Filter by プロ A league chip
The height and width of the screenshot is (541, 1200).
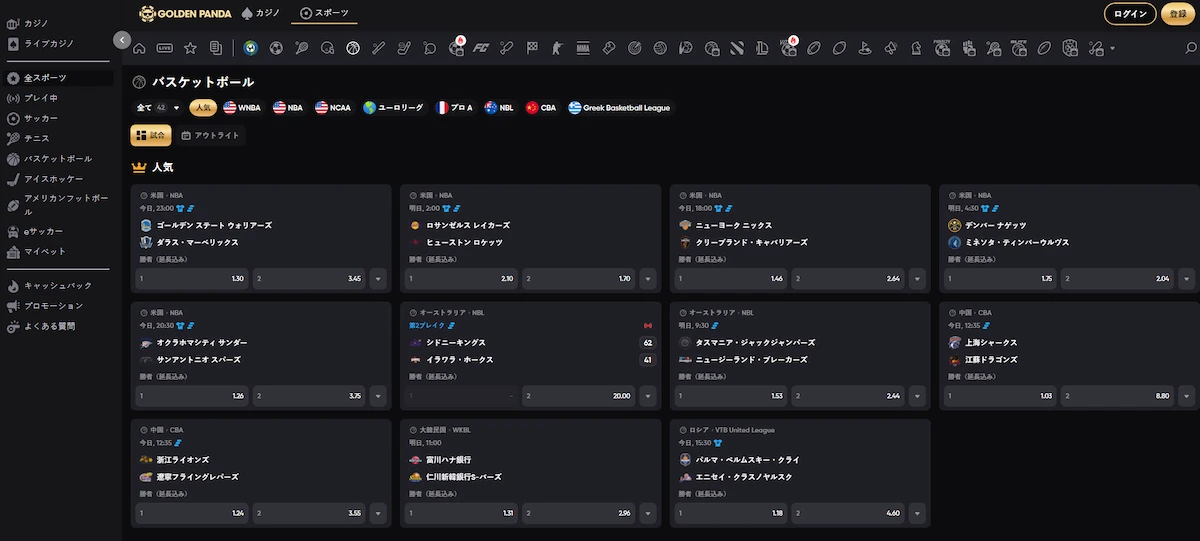[455, 107]
